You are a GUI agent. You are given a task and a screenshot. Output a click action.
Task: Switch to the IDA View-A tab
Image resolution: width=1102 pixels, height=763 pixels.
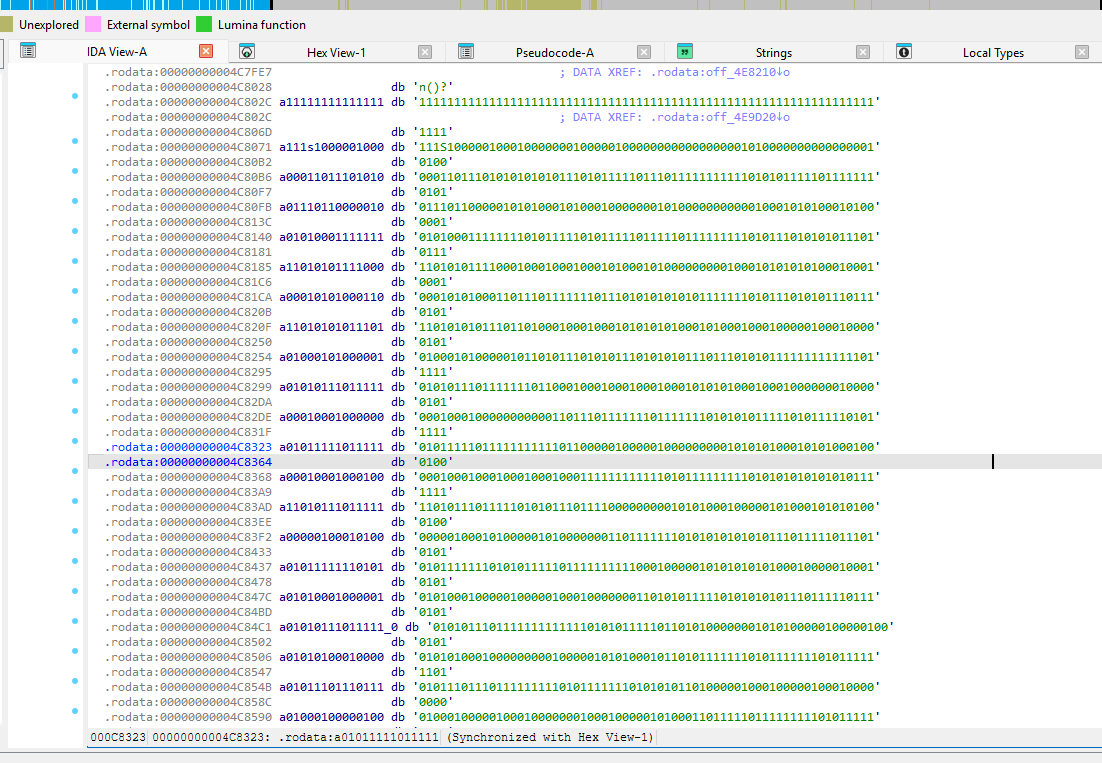coord(117,52)
